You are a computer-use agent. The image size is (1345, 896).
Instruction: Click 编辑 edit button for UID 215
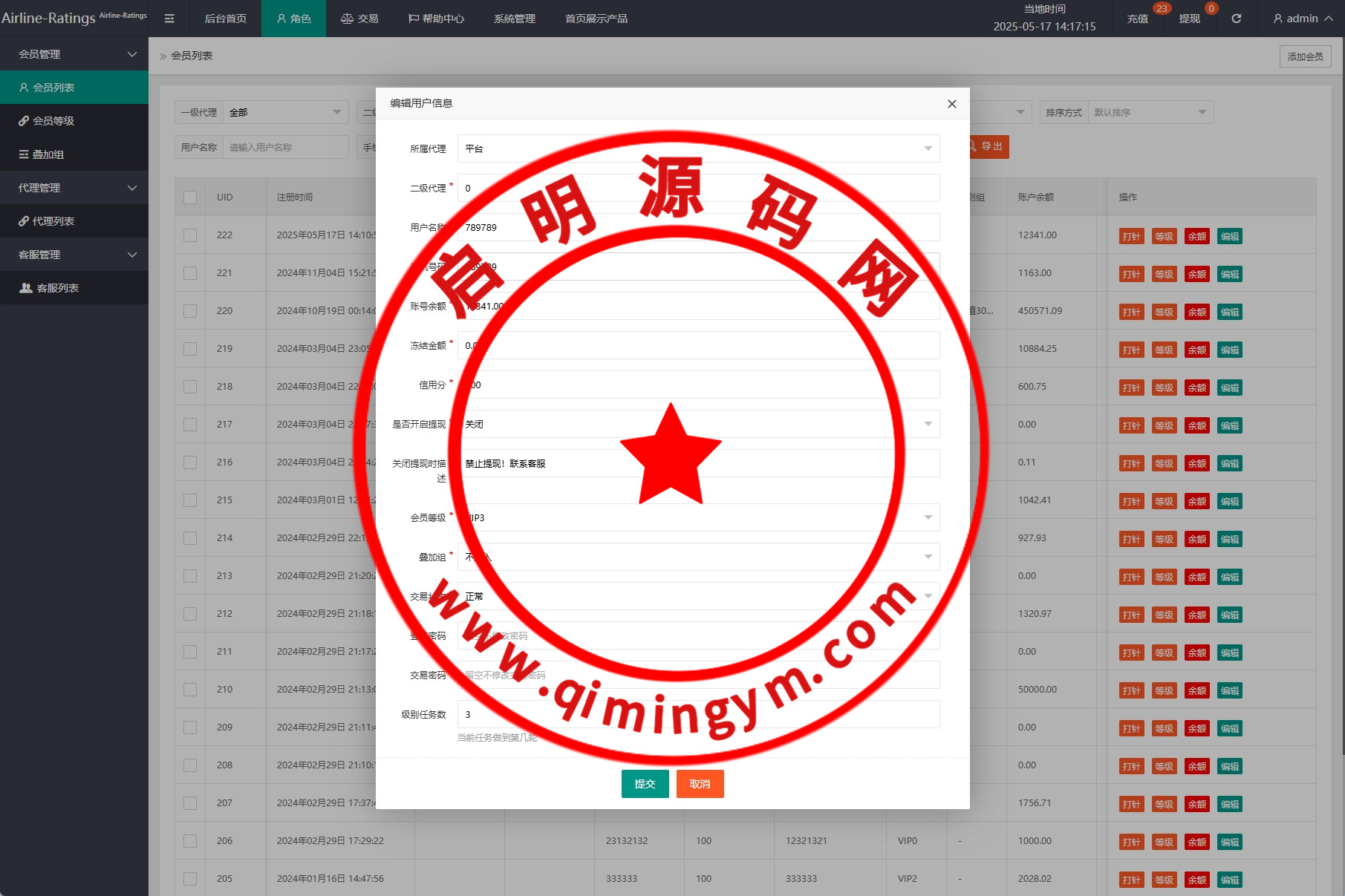tap(1230, 501)
